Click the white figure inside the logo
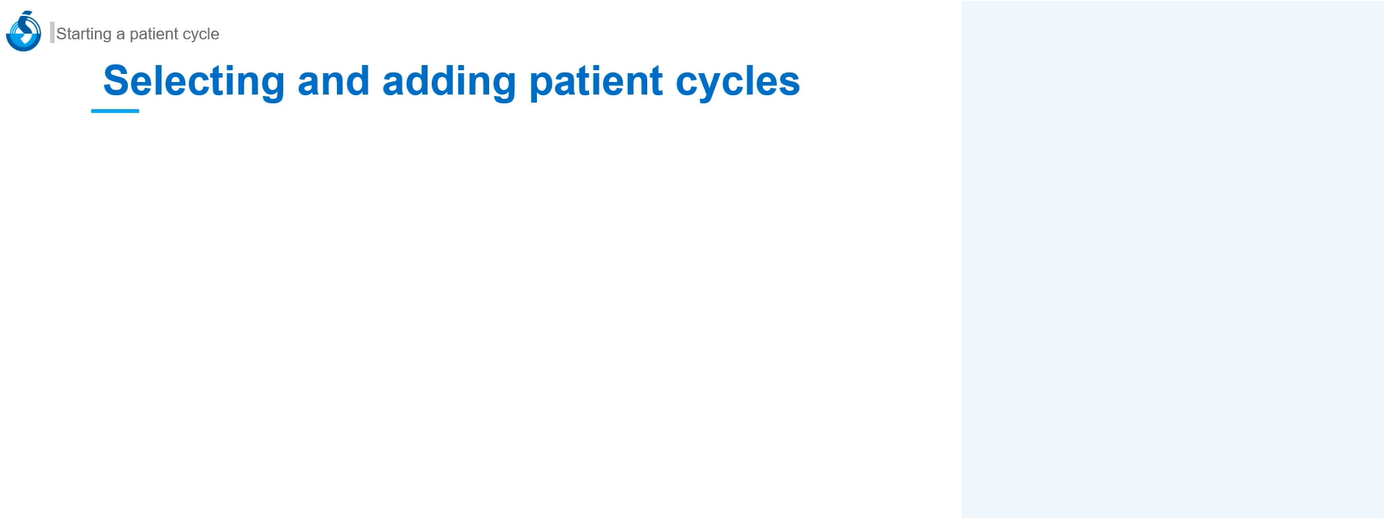This screenshot has width=1384, height=518. (24, 36)
